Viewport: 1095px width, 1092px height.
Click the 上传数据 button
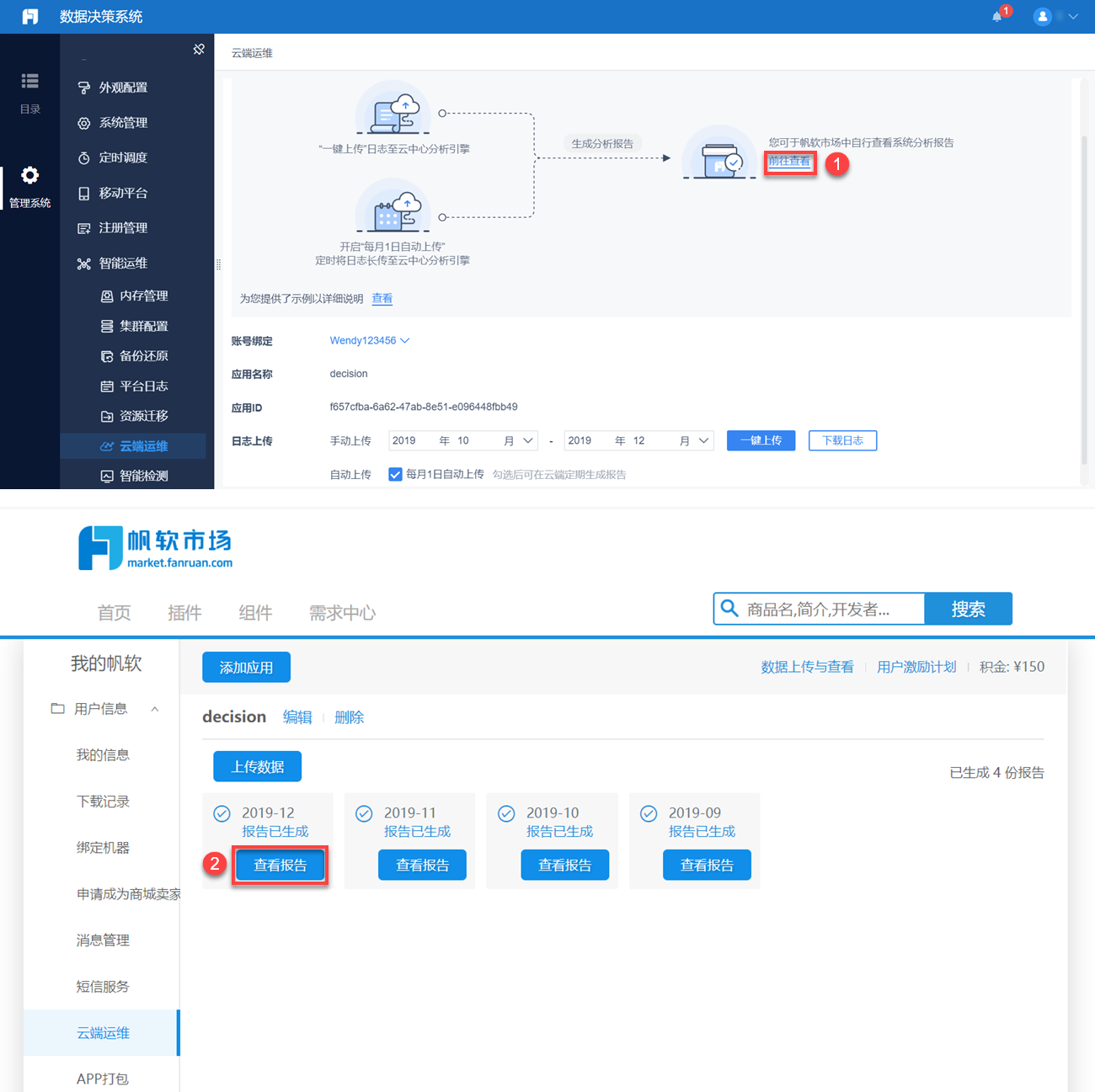tap(257, 766)
